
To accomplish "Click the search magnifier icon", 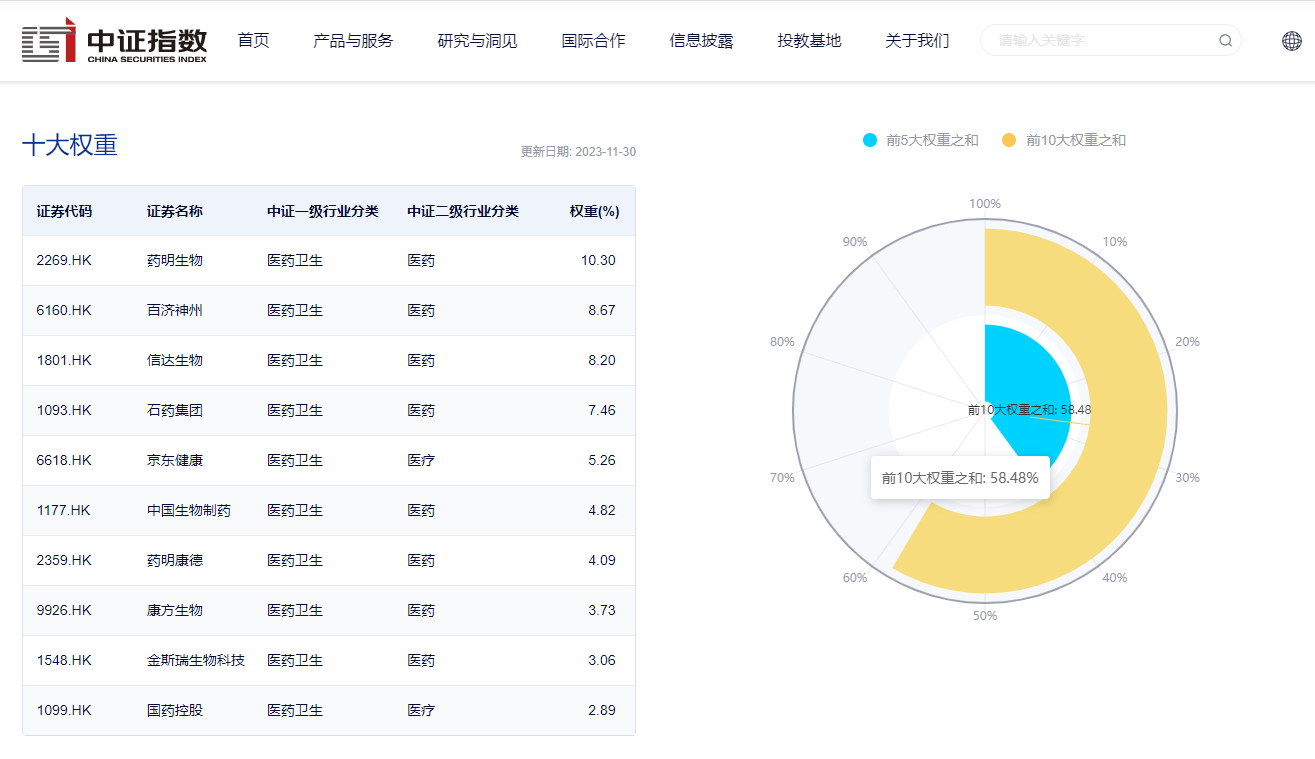I will 1225,41.
